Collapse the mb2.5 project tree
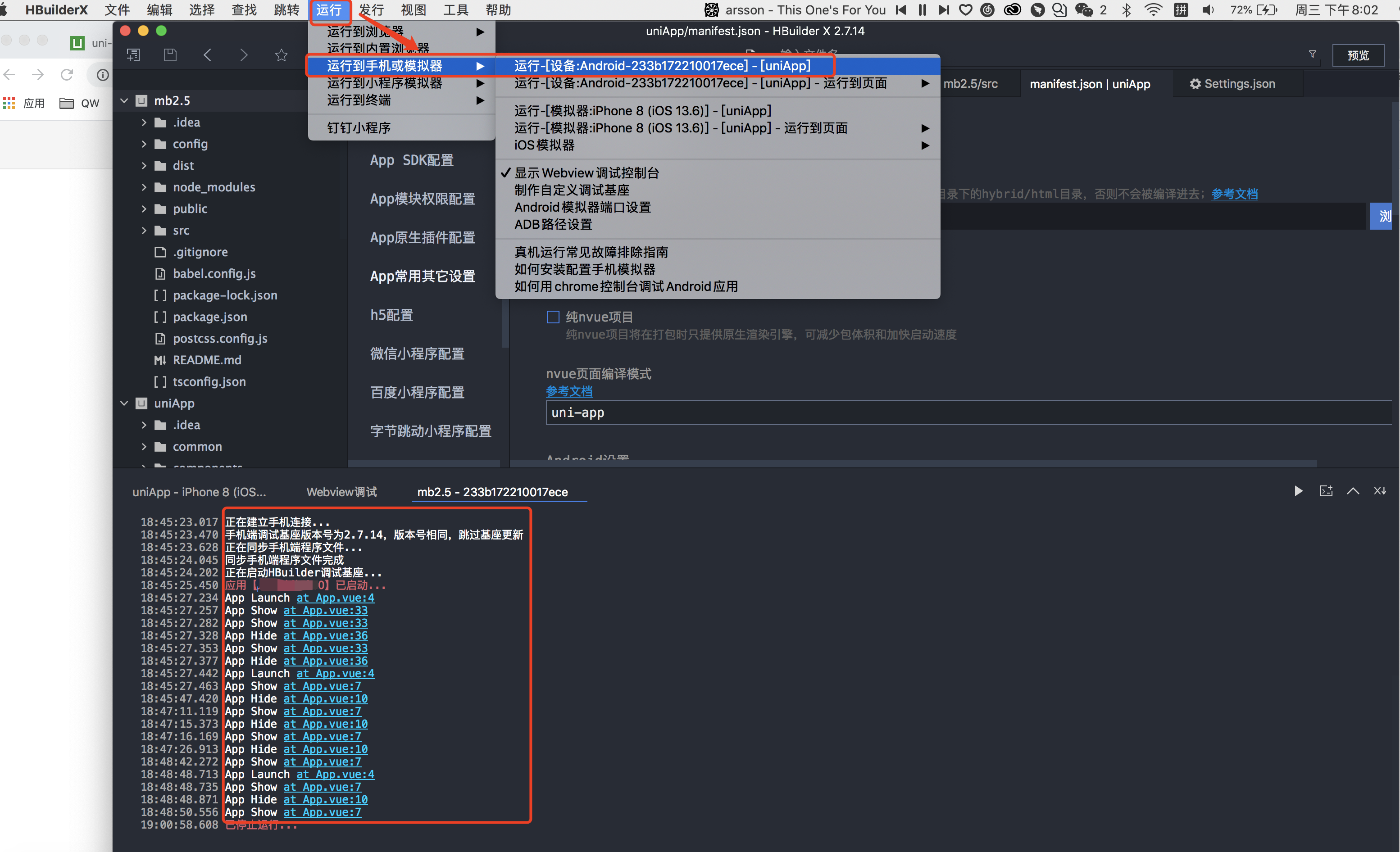 pyautogui.click(x=124, y=100)
